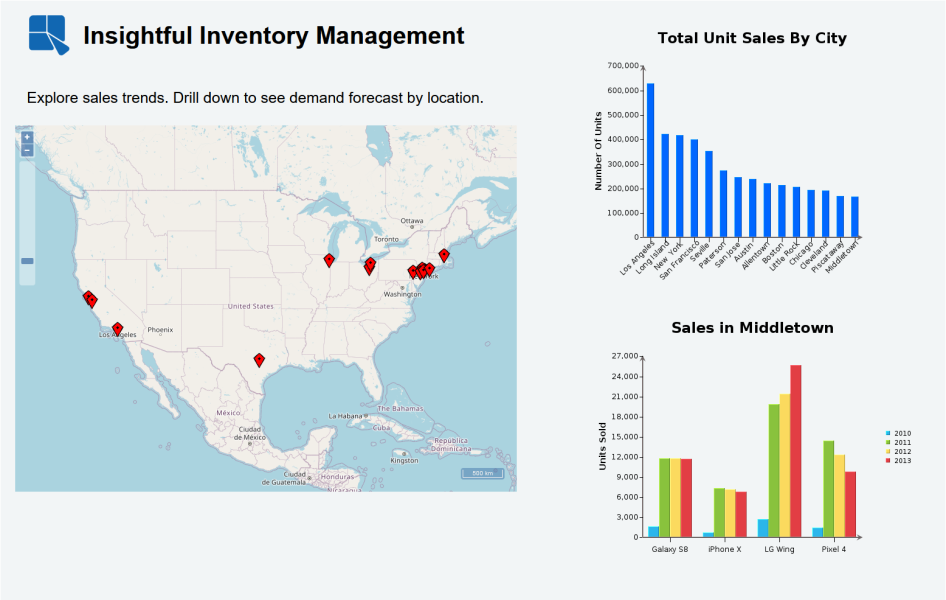Click the Washington area map pin
946x600 pixels.
[x=412, y=271]
